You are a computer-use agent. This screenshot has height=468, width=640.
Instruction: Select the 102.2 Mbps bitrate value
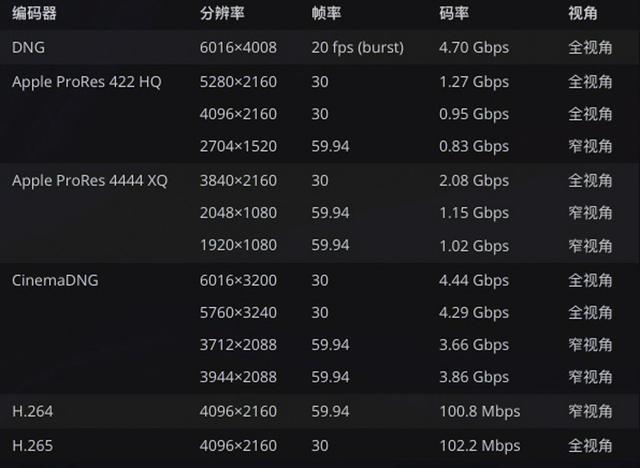coord(479,445)
